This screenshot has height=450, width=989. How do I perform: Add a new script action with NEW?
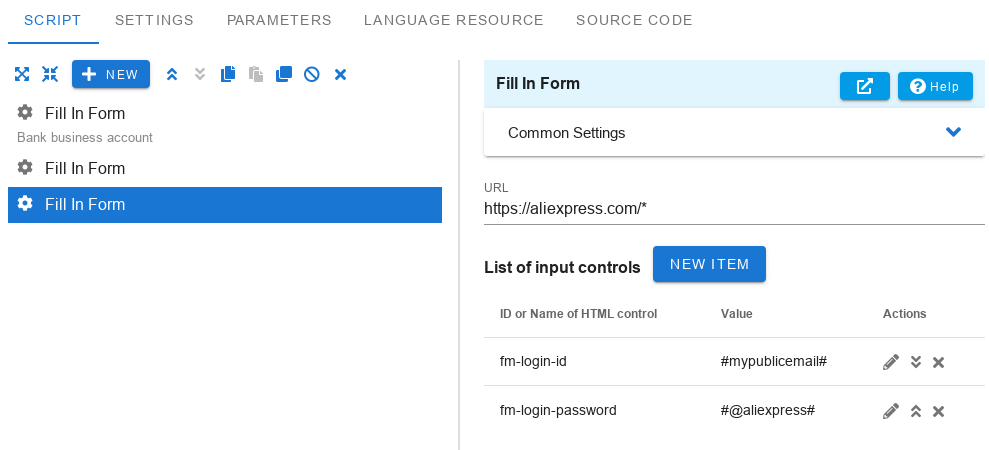[111, 74]
